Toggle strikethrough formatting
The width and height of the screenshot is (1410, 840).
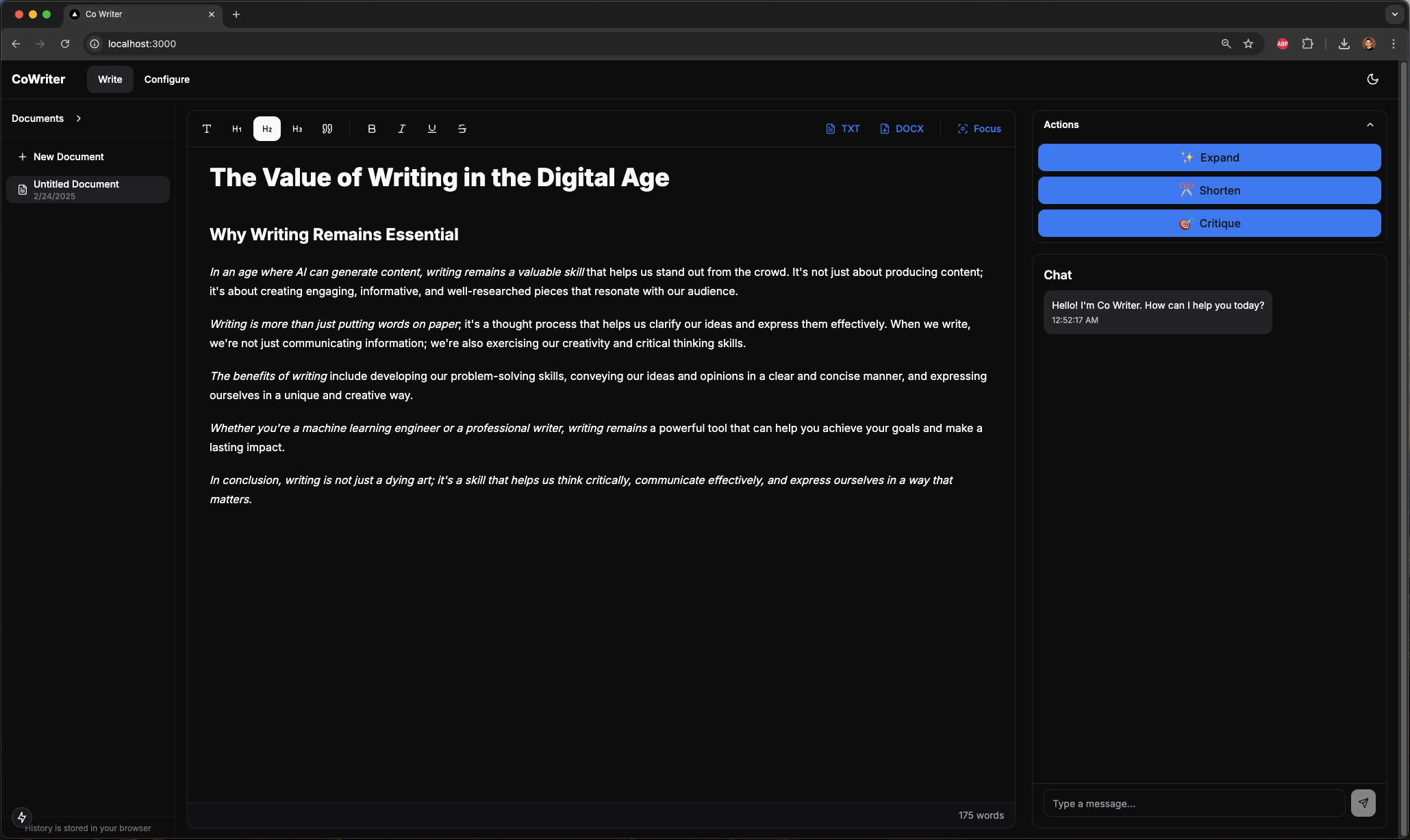point(462,129)
